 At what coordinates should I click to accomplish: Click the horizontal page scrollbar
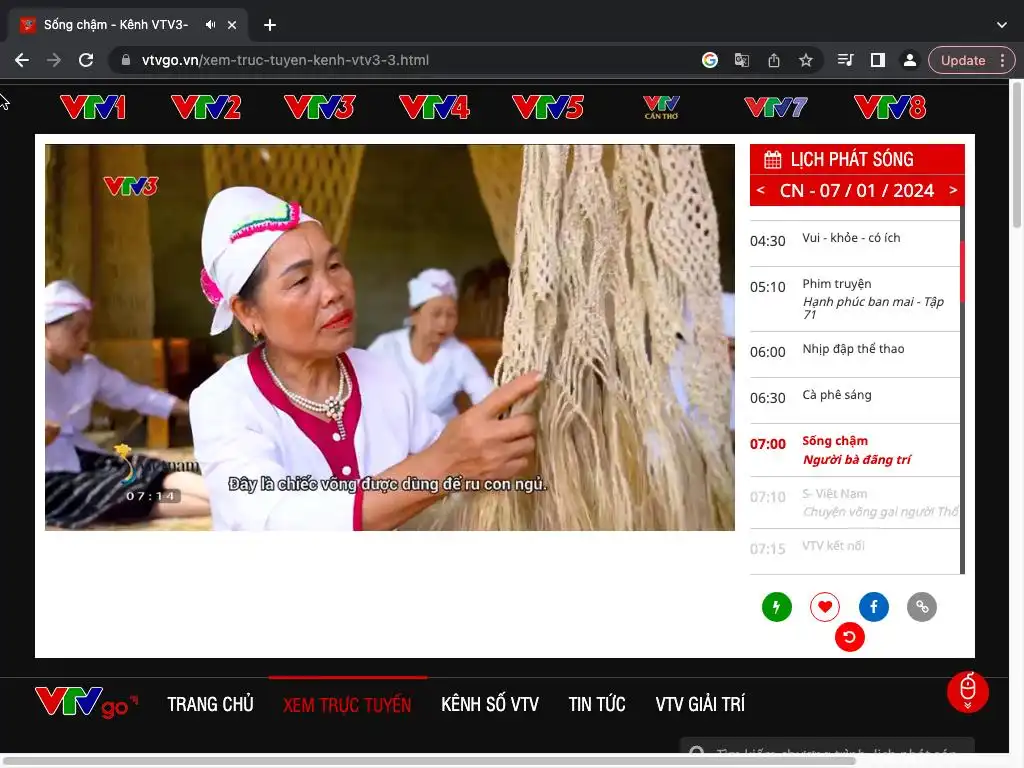tap(428, 761)
